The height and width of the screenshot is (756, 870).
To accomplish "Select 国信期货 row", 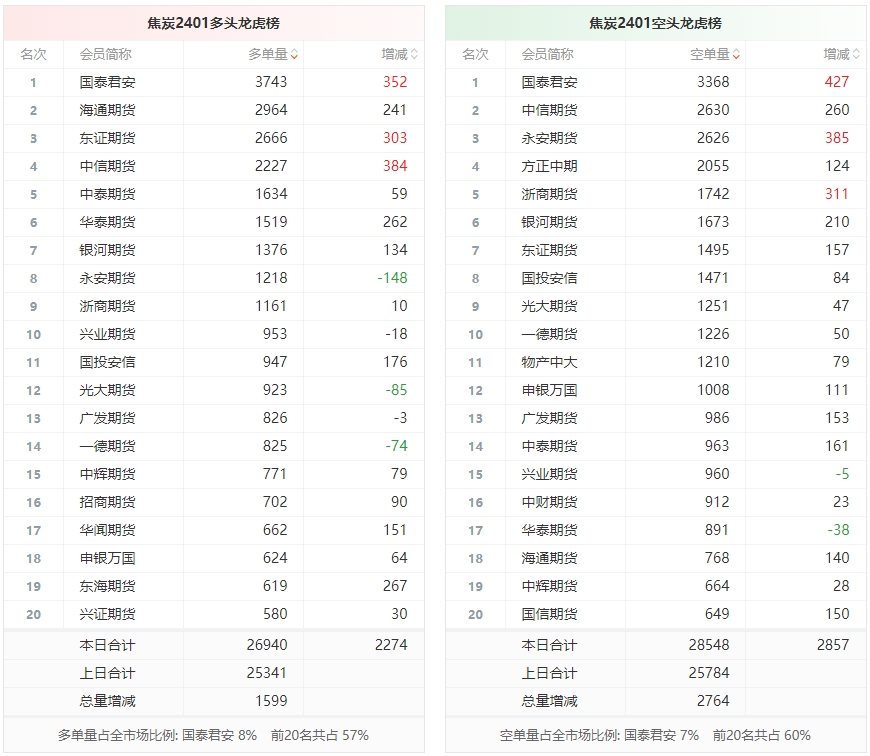I will click(x=655, y=614).
